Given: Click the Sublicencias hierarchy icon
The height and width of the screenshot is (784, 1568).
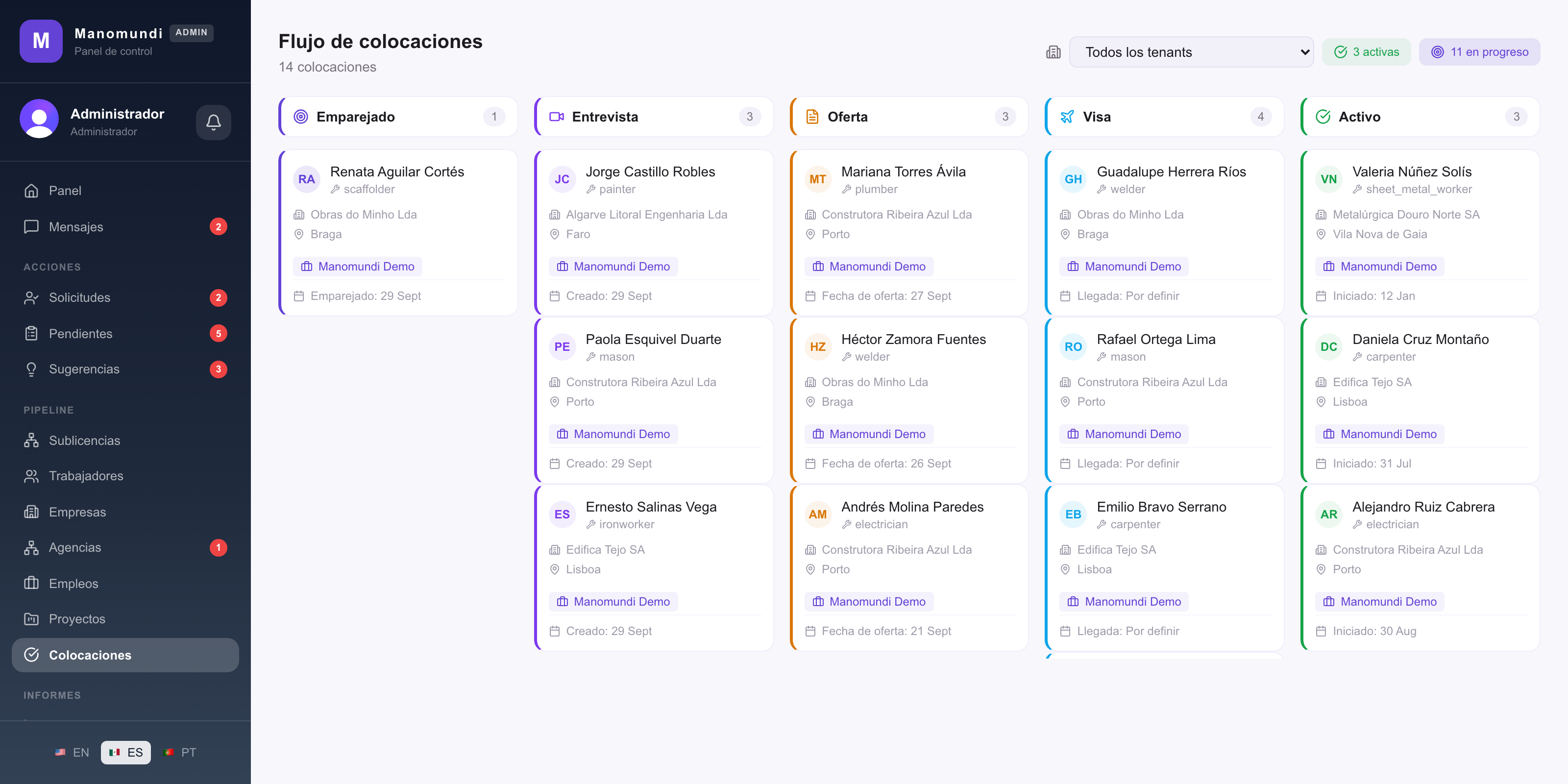Looking at the screenshot, I should 31,440.
